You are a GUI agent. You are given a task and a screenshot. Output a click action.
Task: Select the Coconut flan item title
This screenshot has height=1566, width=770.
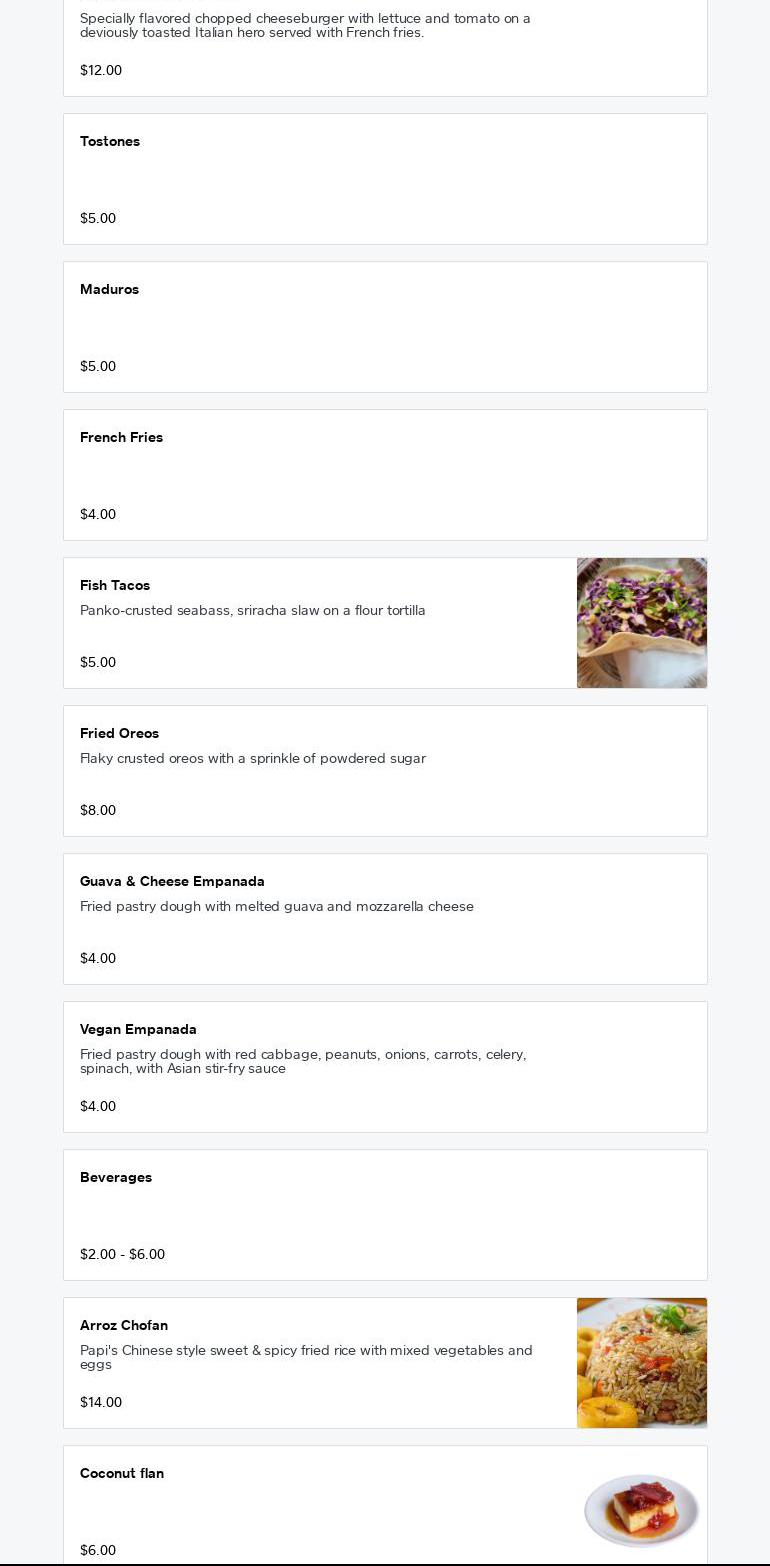click(x=122, y=1474)
